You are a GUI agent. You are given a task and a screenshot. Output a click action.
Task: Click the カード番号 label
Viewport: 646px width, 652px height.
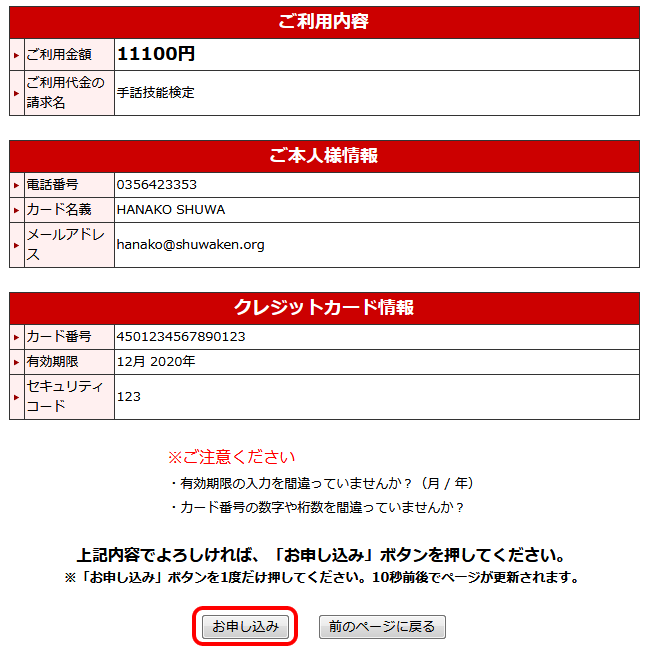click(59, 336)
